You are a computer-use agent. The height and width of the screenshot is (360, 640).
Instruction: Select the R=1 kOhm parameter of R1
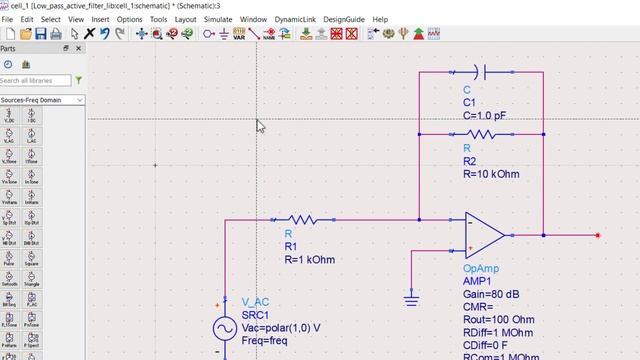(310, 260)
